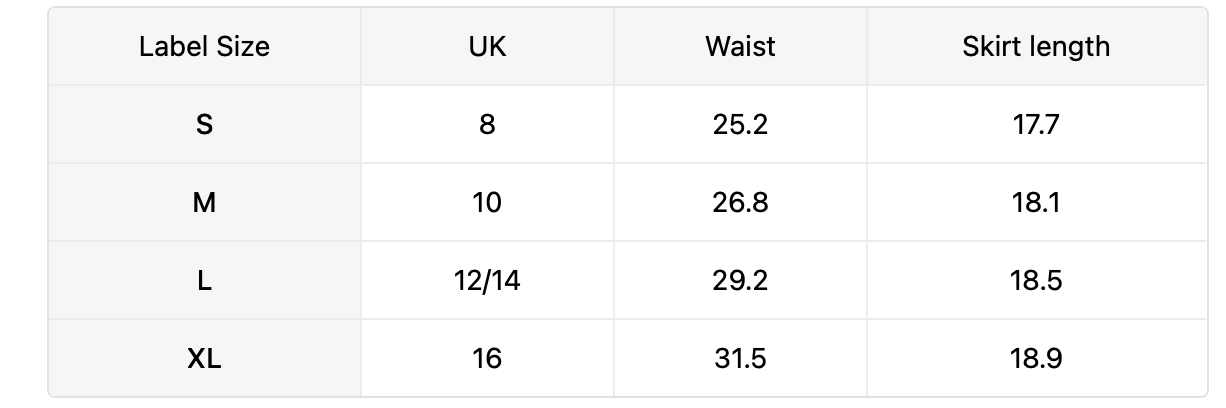Image resolution: width=1226 pixels, height=408 pixels.
Task: Click the skirt length 17.7 cell
Action: [1037, 124]
